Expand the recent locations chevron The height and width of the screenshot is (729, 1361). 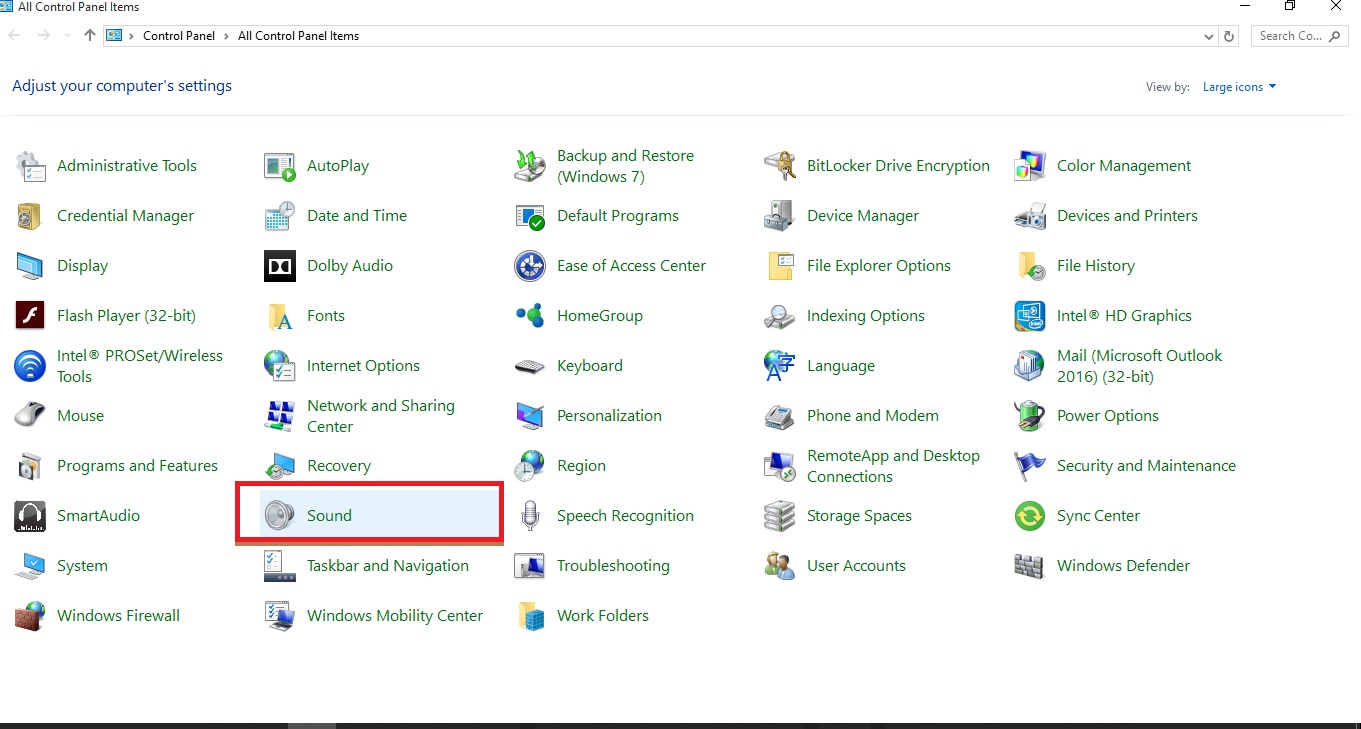pyautogui.click(x=69, y=36)
